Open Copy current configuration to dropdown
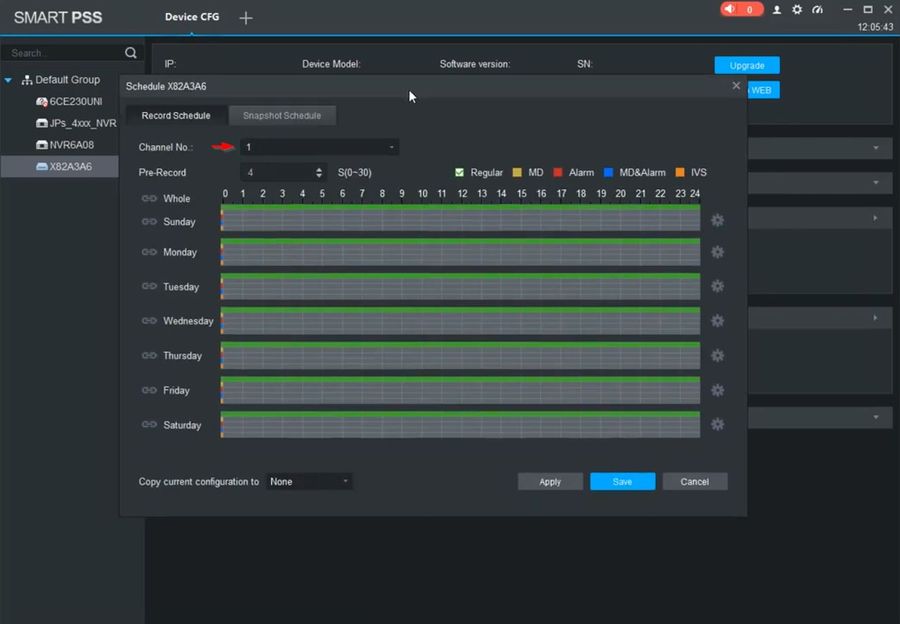The image size is (900, 624). [x=309, y=482]
